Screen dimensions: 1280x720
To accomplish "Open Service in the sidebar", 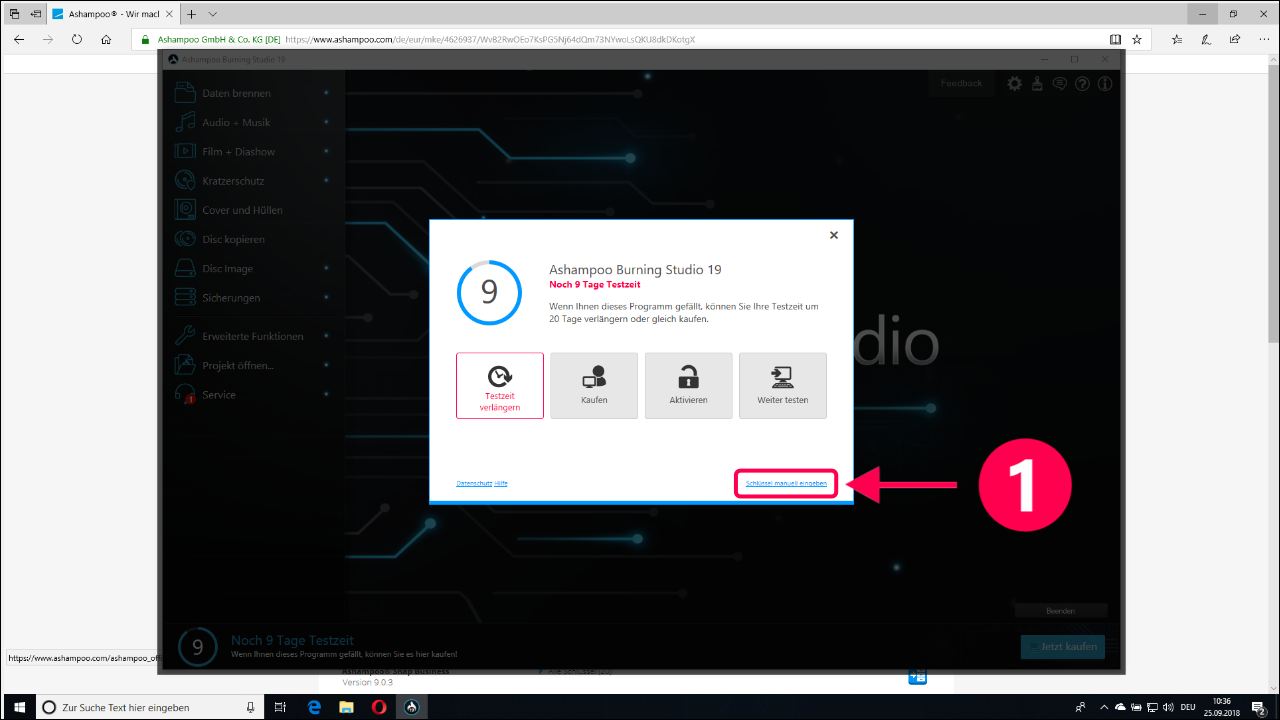I will tap(252, 395).
